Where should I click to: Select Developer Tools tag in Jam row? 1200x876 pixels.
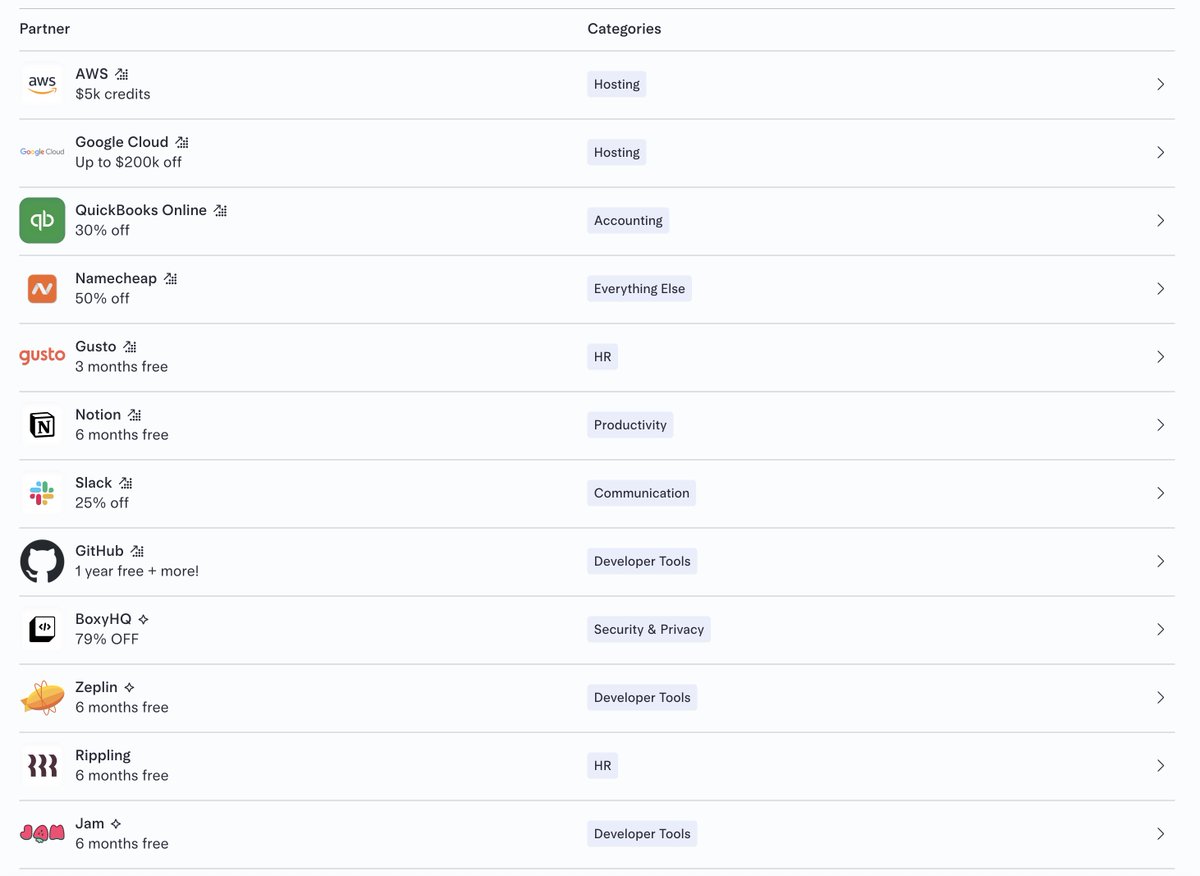[x=642, y=833]
